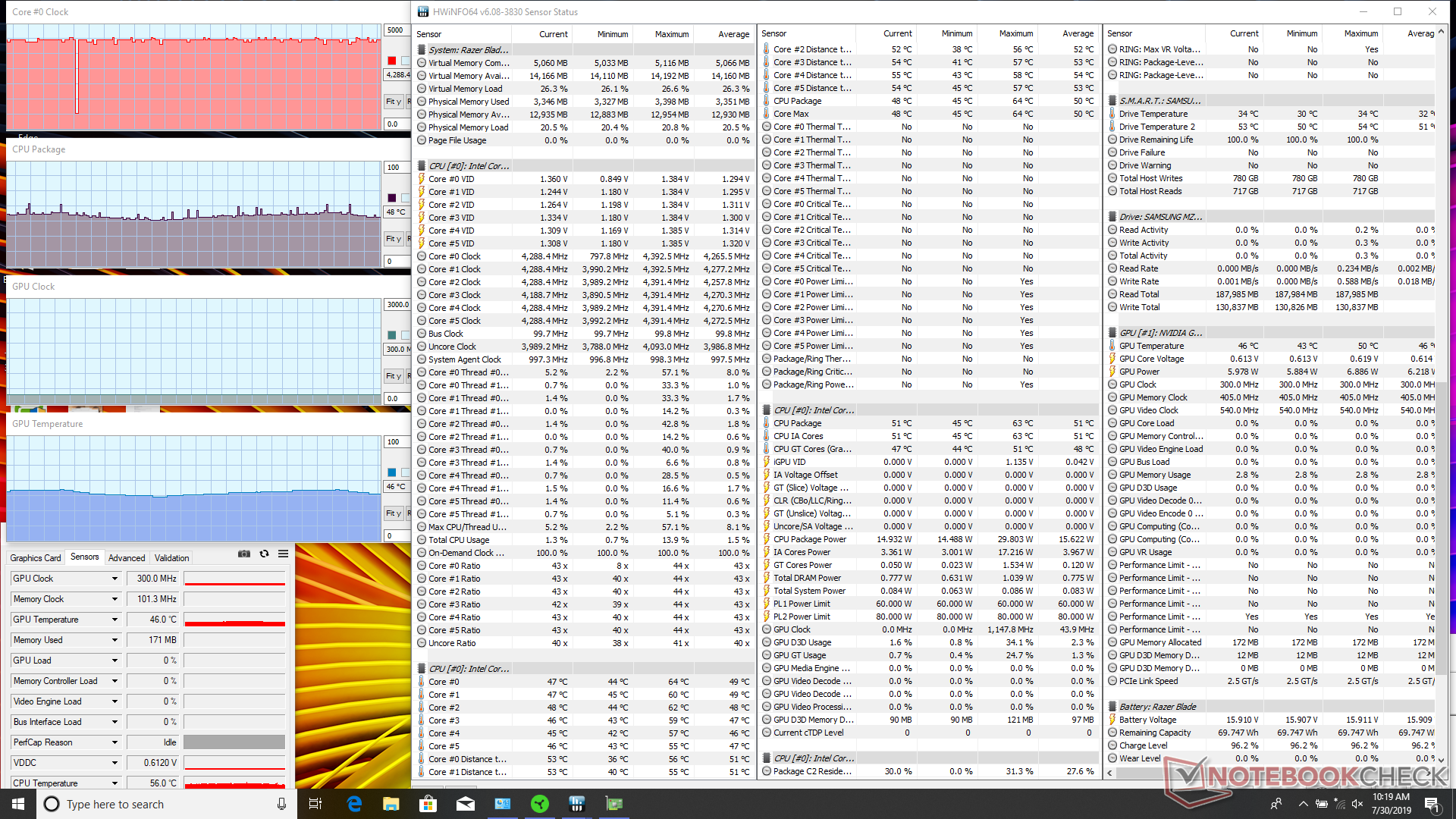1456x819 pixels.
Task: Open Microsoft Edge from the taskbar
Action: click(354, 804)
